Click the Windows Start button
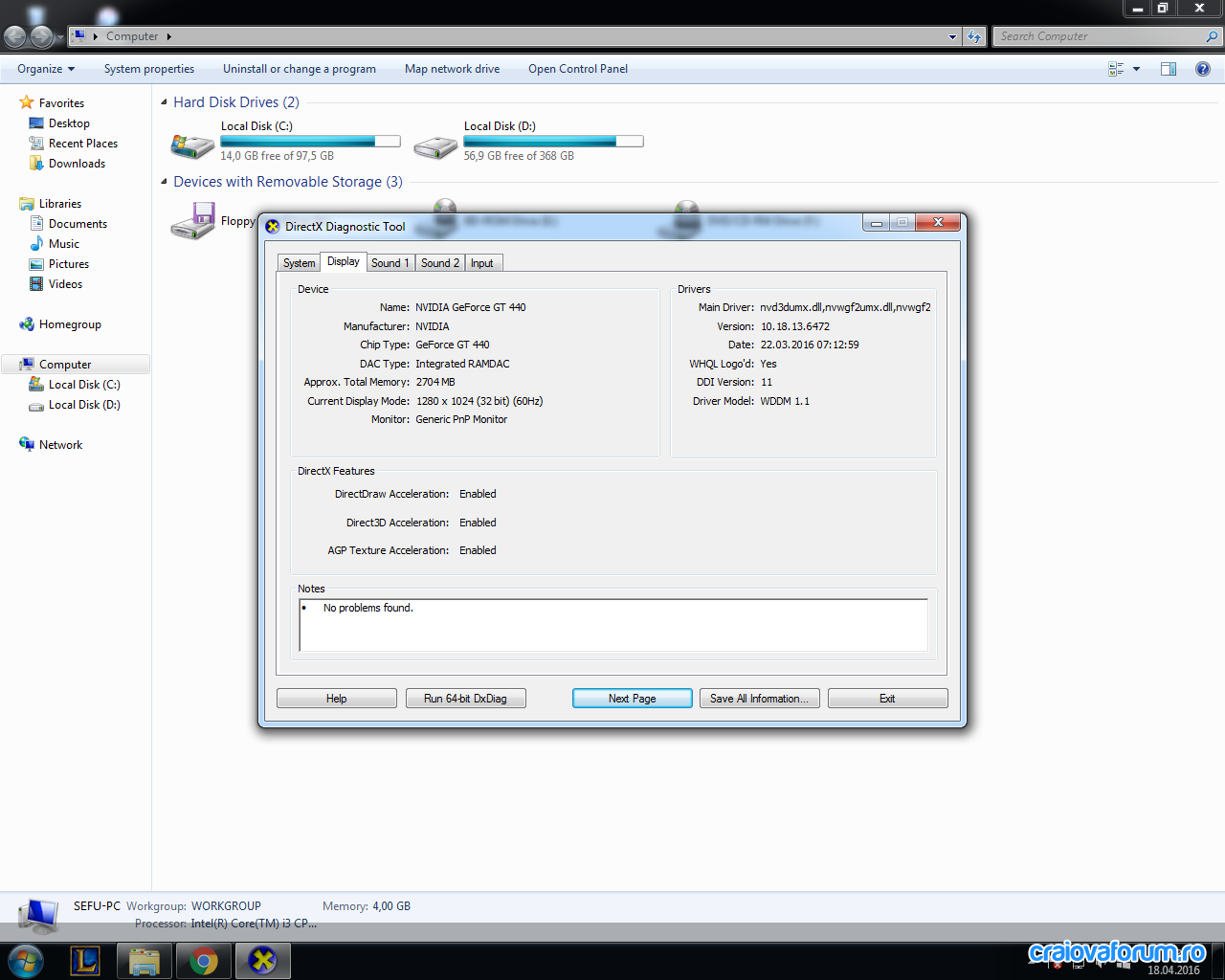Viewport: 1225px width, 980px height. (x=26, y=960)
